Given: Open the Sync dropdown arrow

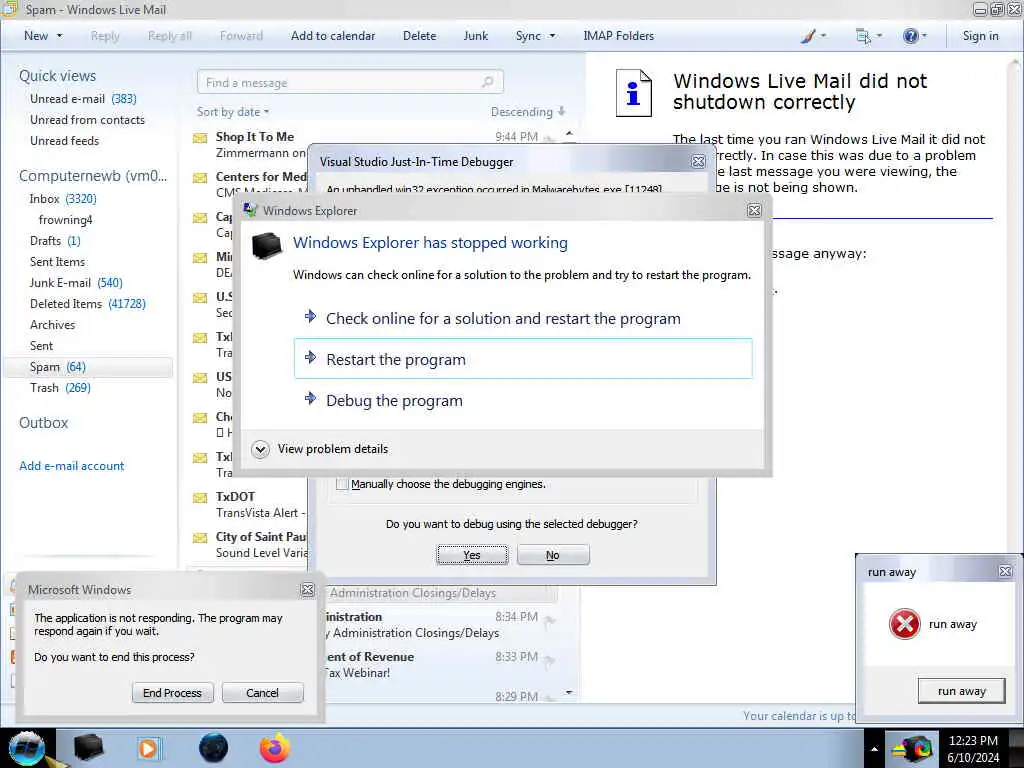Looking at the screenshot, I should coord(552,36).
